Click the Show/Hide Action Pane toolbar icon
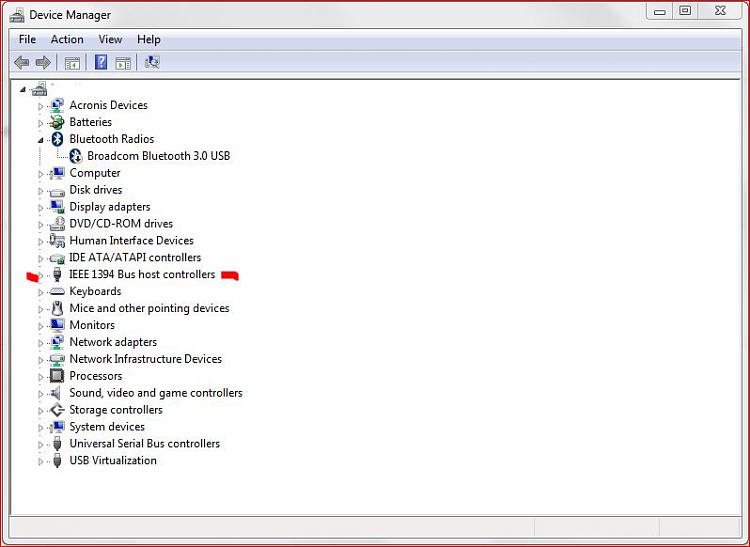 (123, 63)
